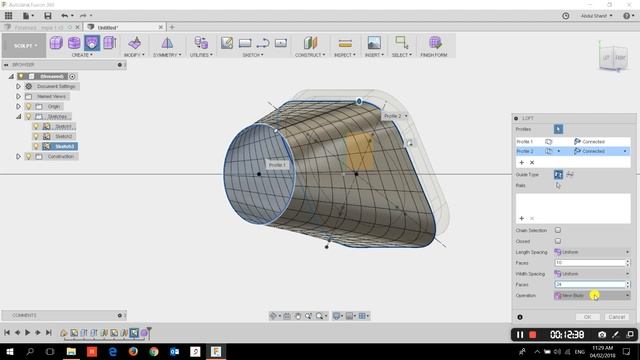Click Cancel in the Loft dialog
Screen dimensions: 640x360
pyautogui.click(x=616, y=317)
